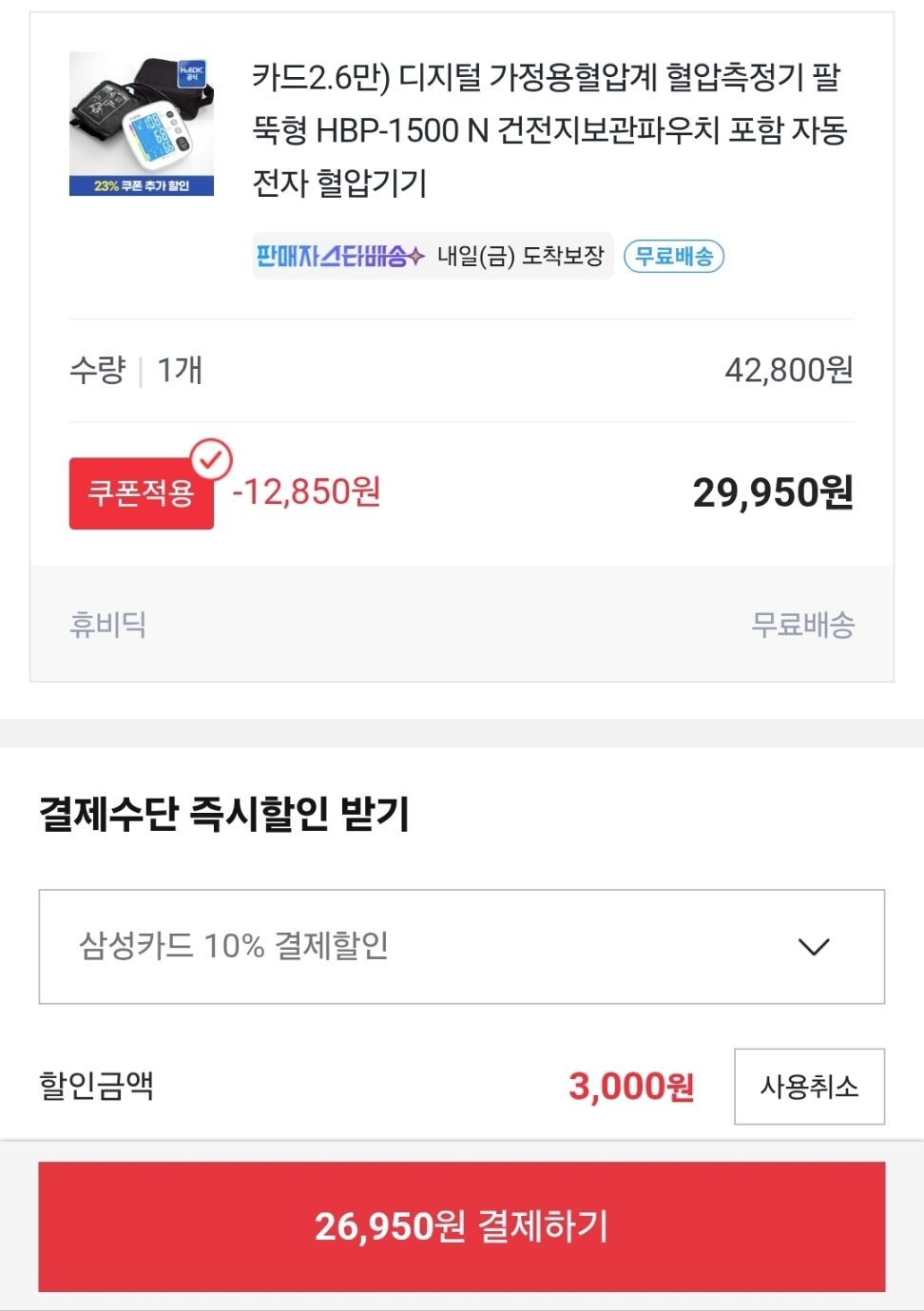
Task: Click the 3,000원 discount amount
Action: 631,1086
